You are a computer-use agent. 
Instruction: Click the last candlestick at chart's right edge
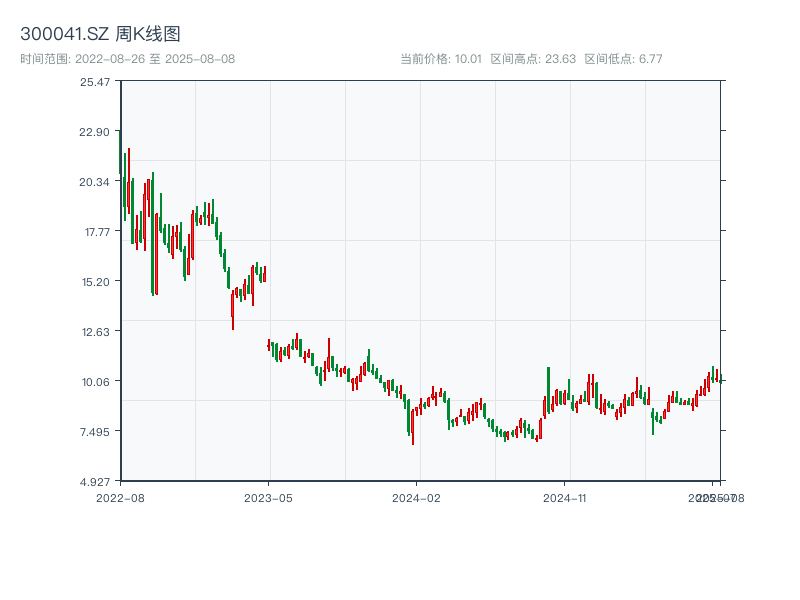(x=720, y=379)
